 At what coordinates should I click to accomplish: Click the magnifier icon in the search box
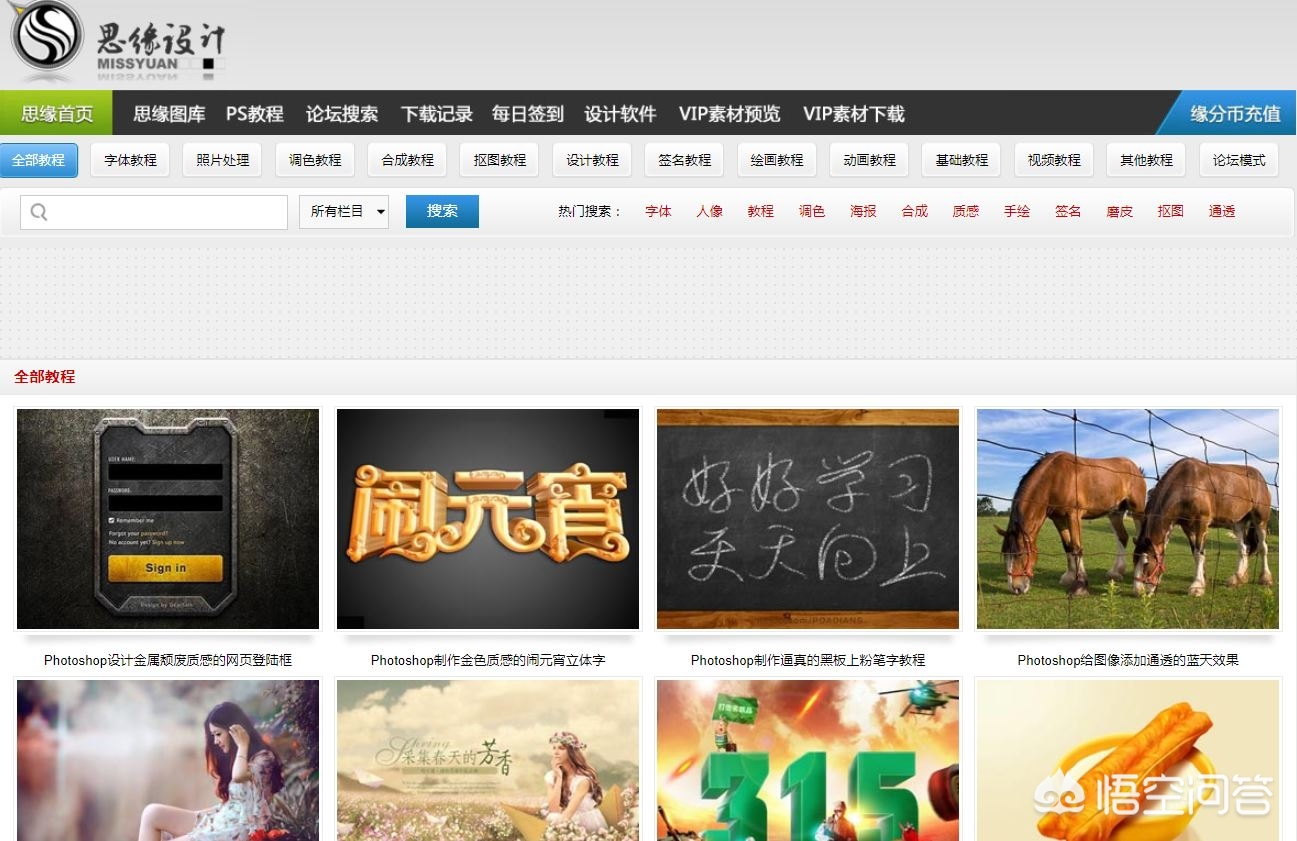coord(40,211)
